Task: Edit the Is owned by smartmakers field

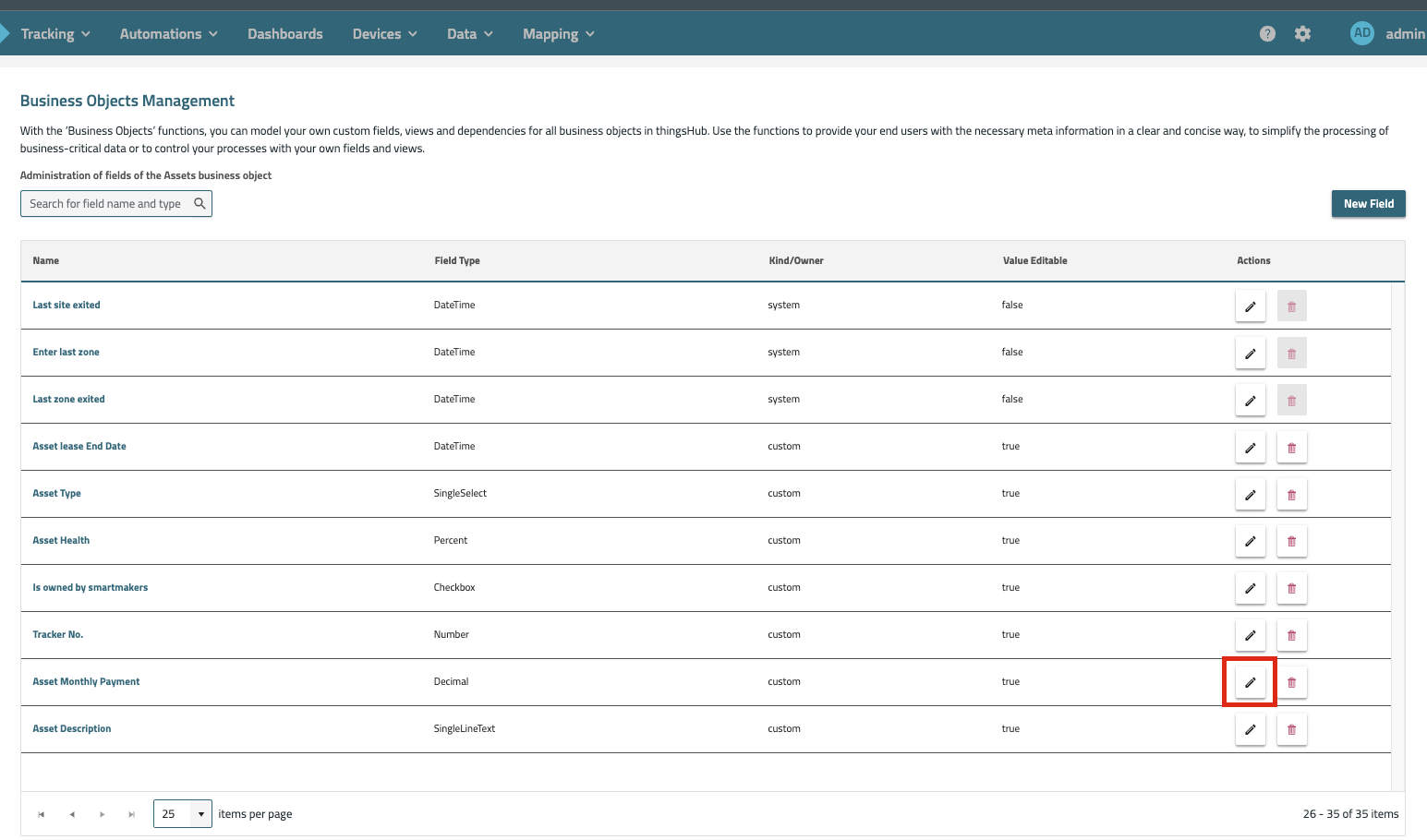Action: pos(1250,588)
